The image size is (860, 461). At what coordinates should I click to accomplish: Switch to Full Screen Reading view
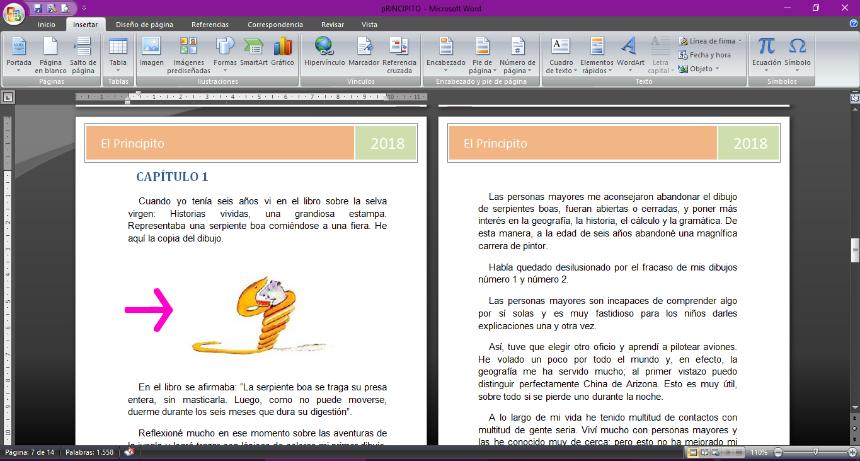705,453
